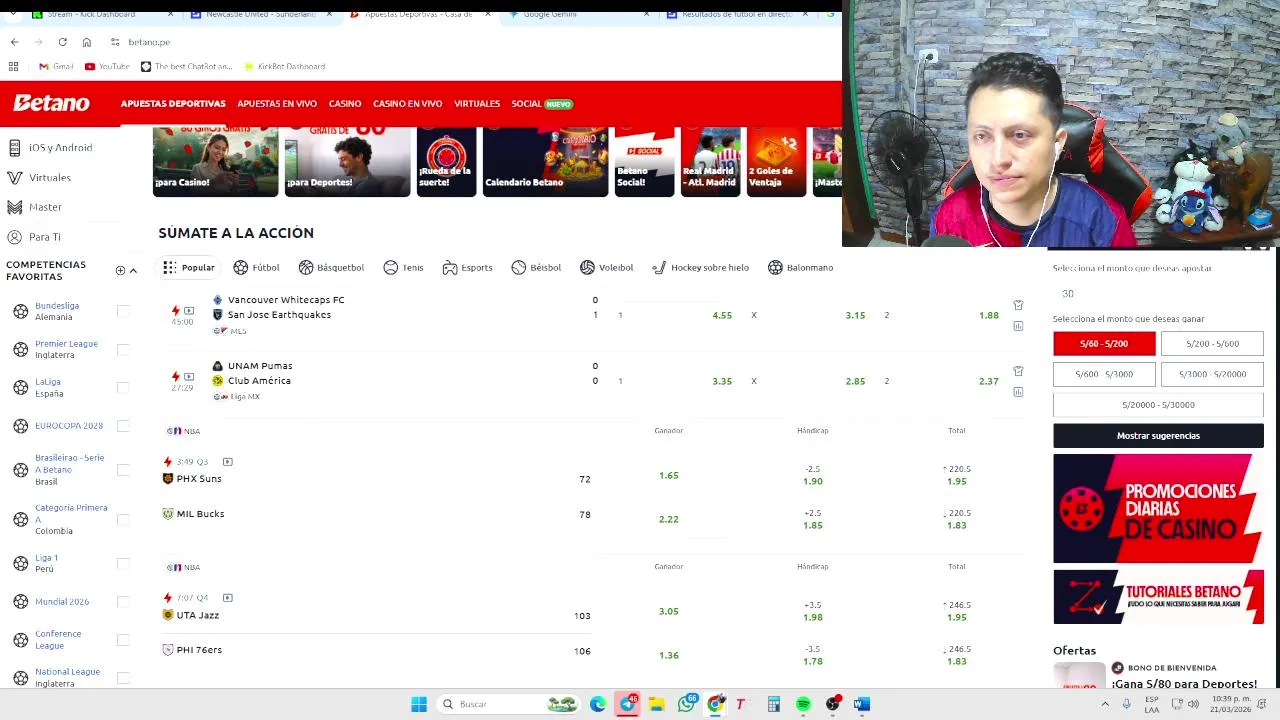Open stream icon for PHX Suns game
Screen dimensions: 1280x720
pyautogui.click(x=227, y=462)
